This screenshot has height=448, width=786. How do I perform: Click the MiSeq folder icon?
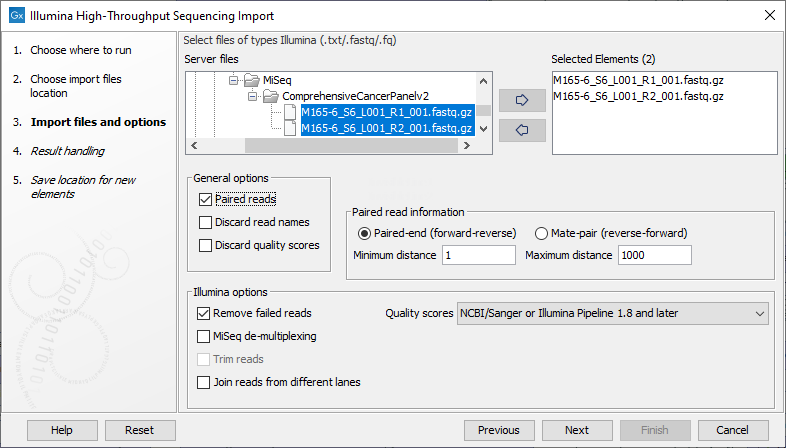click(x=252, y=80)
